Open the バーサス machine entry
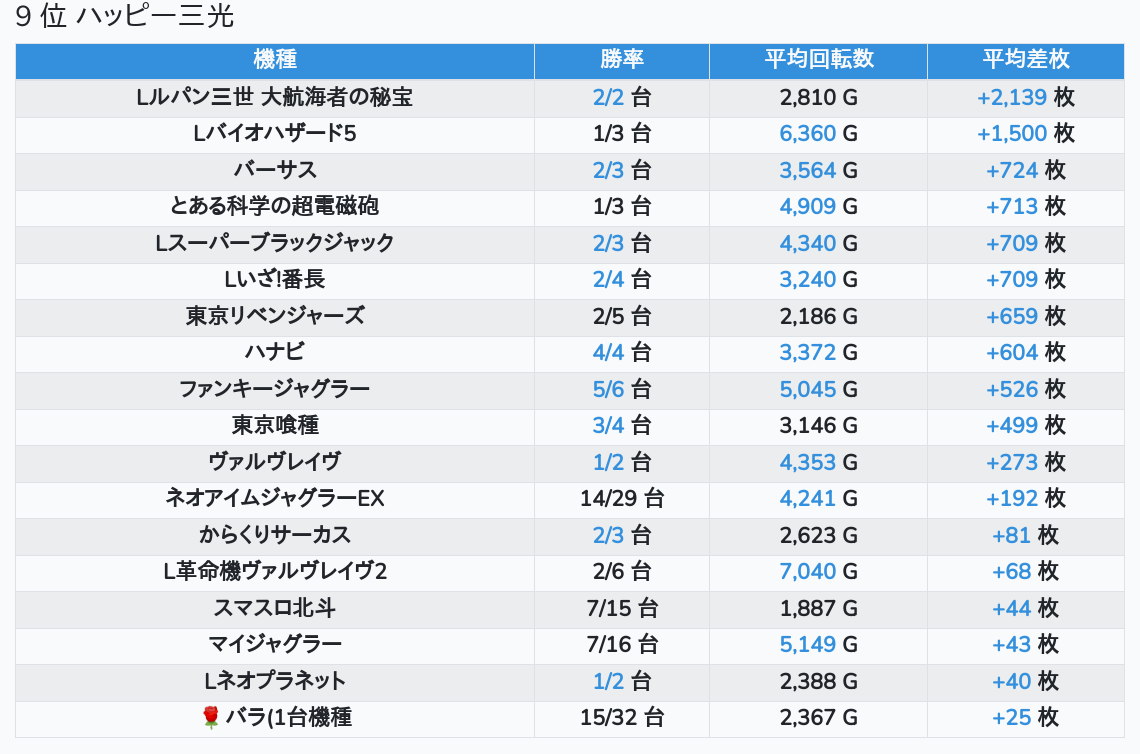 click(x=275, y=170)
